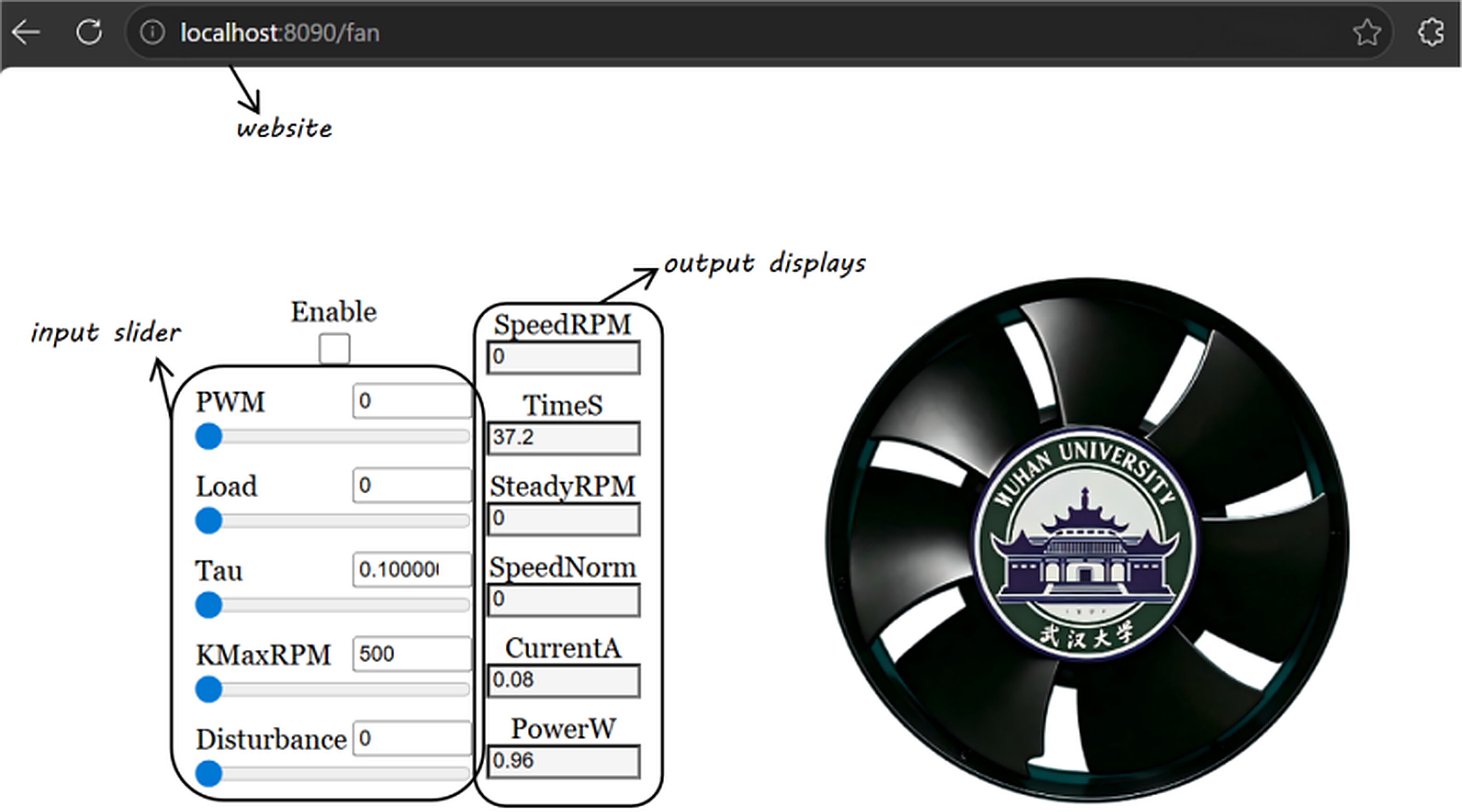Click the SteadyRPM label text

point(562,487)
